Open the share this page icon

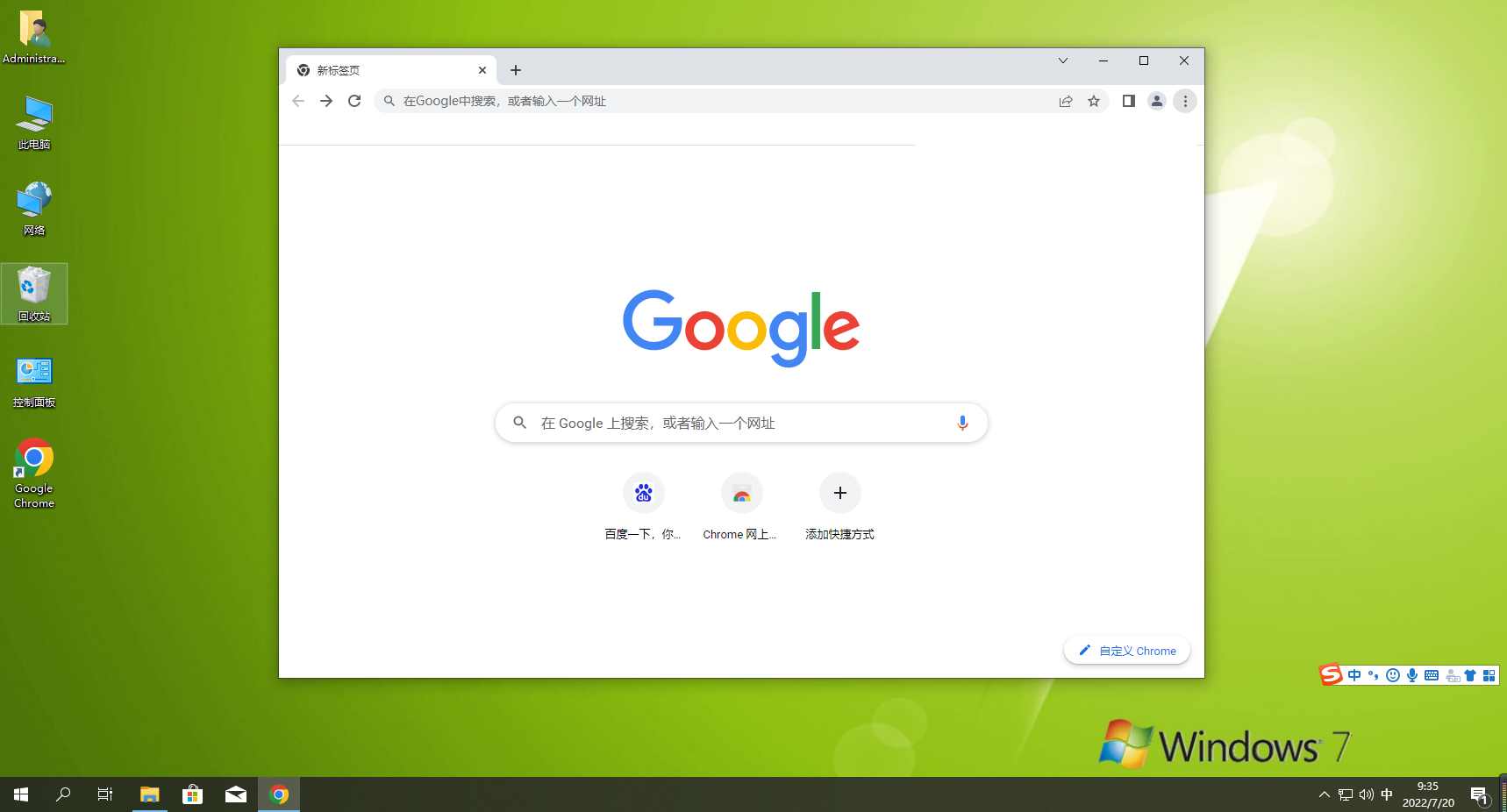1066,101
